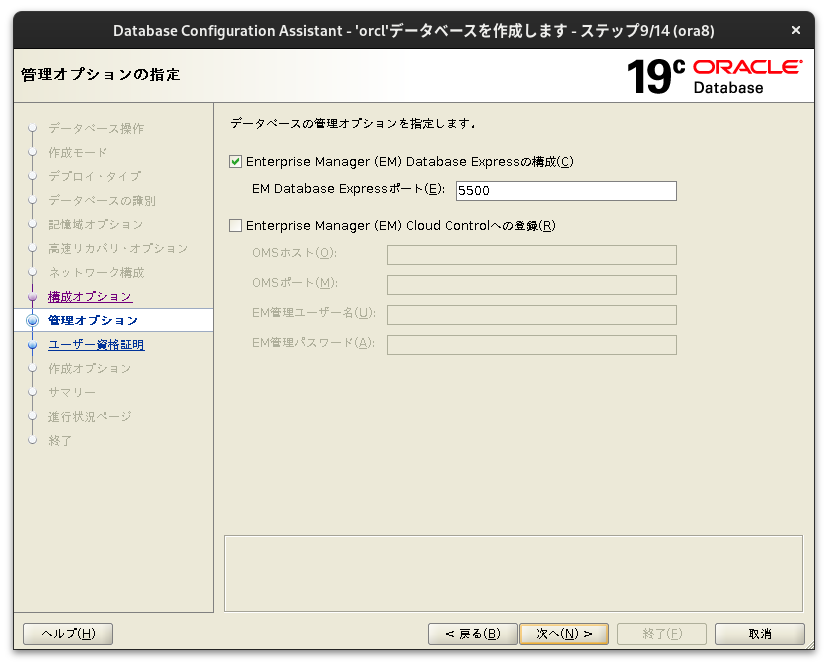Disable the Enterprise Manager Database Express構成 checkbox
The height and width of the screenshot is (666, 828).
pyautogui.click(x=235, y=161)
